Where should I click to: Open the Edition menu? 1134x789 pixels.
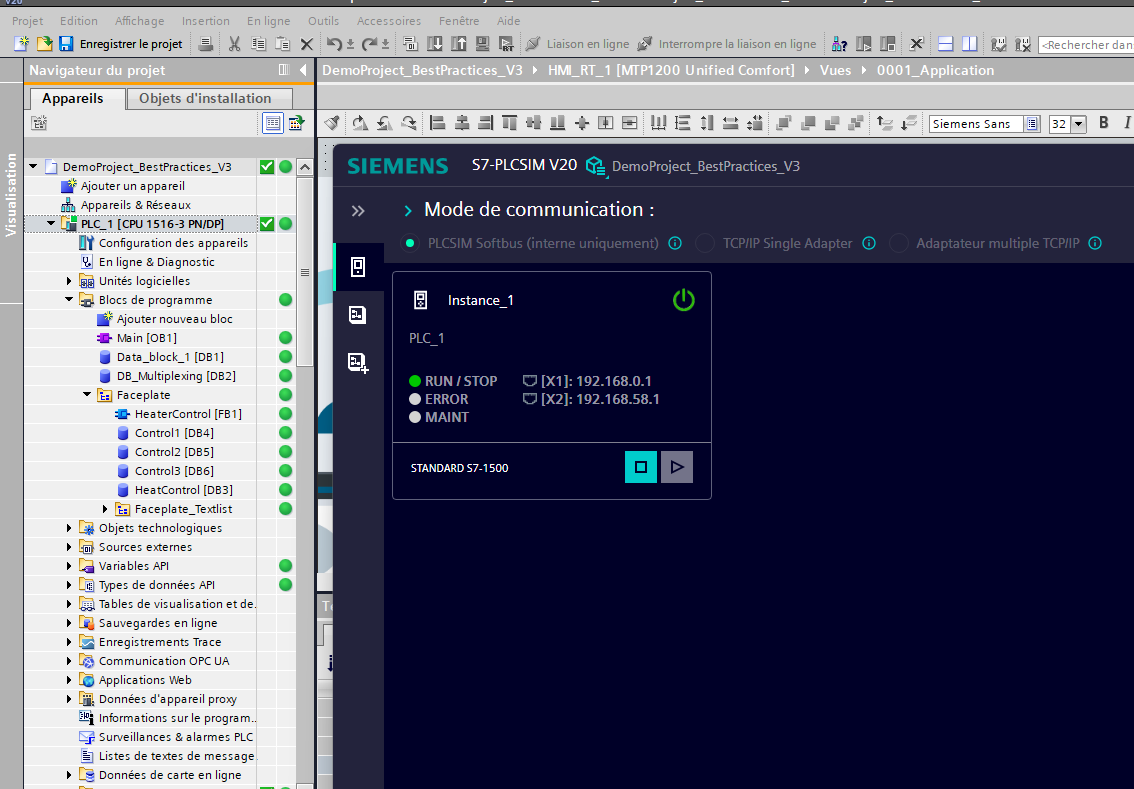79,21
